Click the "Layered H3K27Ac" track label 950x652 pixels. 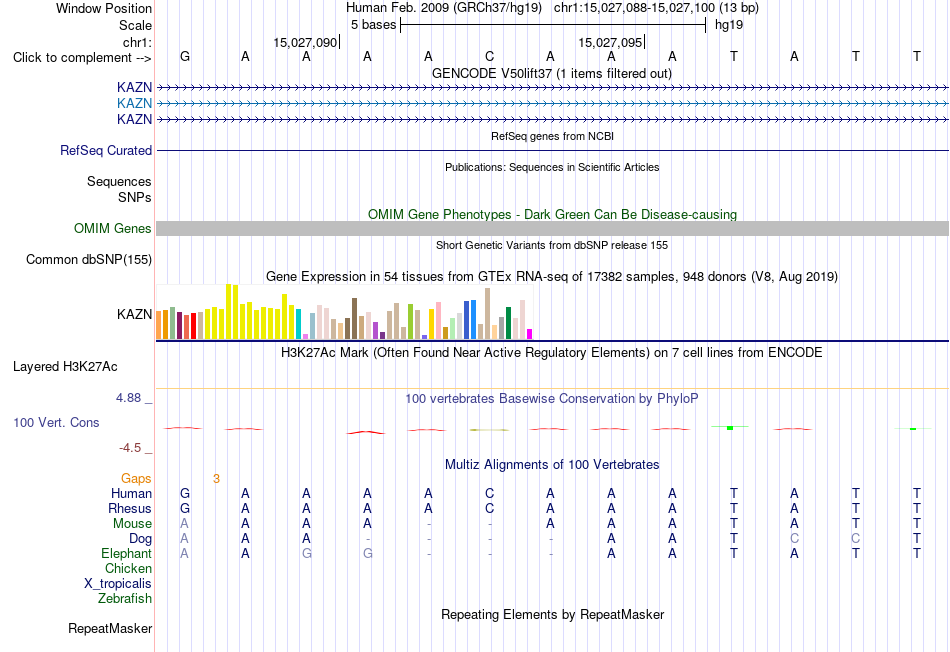point(65,367)
